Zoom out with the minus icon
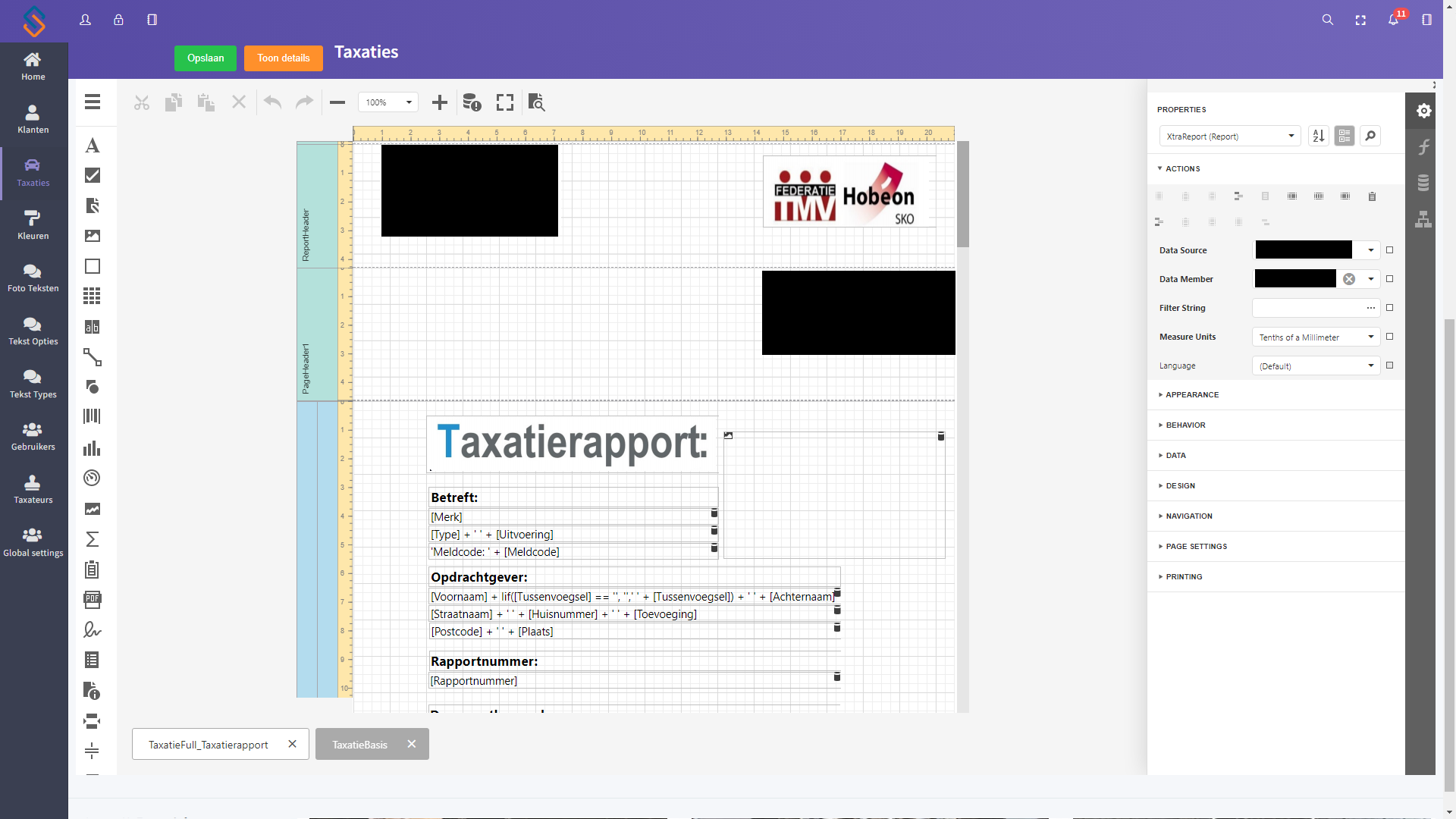 pyautogui.click(x=337, y=102)
